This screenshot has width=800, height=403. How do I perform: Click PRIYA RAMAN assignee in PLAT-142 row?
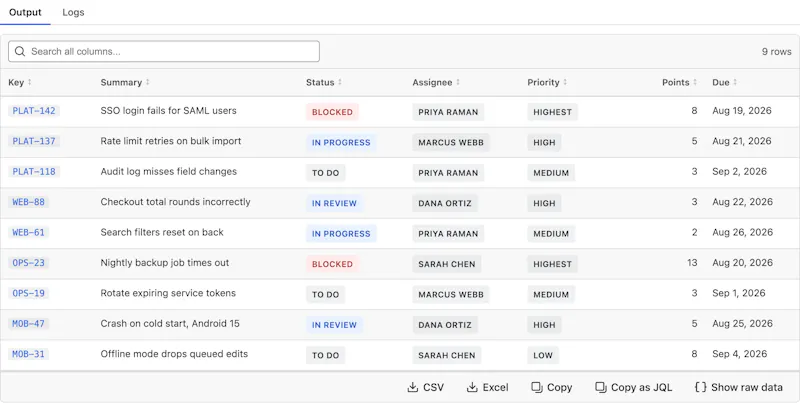pos(448,112)
